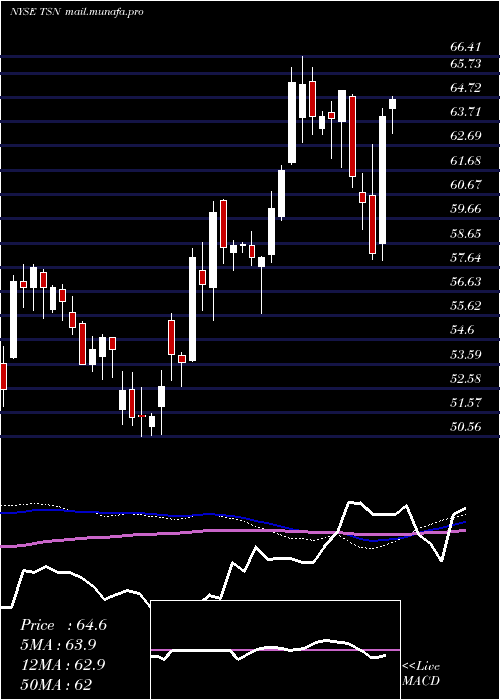Click the 62.69 price level label
This screenshot has width=500, height=700.
coord(466,136)
